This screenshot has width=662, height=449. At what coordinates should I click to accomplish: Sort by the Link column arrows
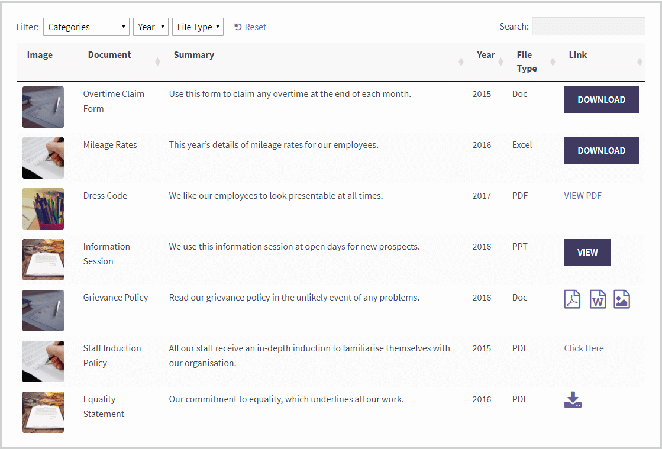click(x=637, y=62)
